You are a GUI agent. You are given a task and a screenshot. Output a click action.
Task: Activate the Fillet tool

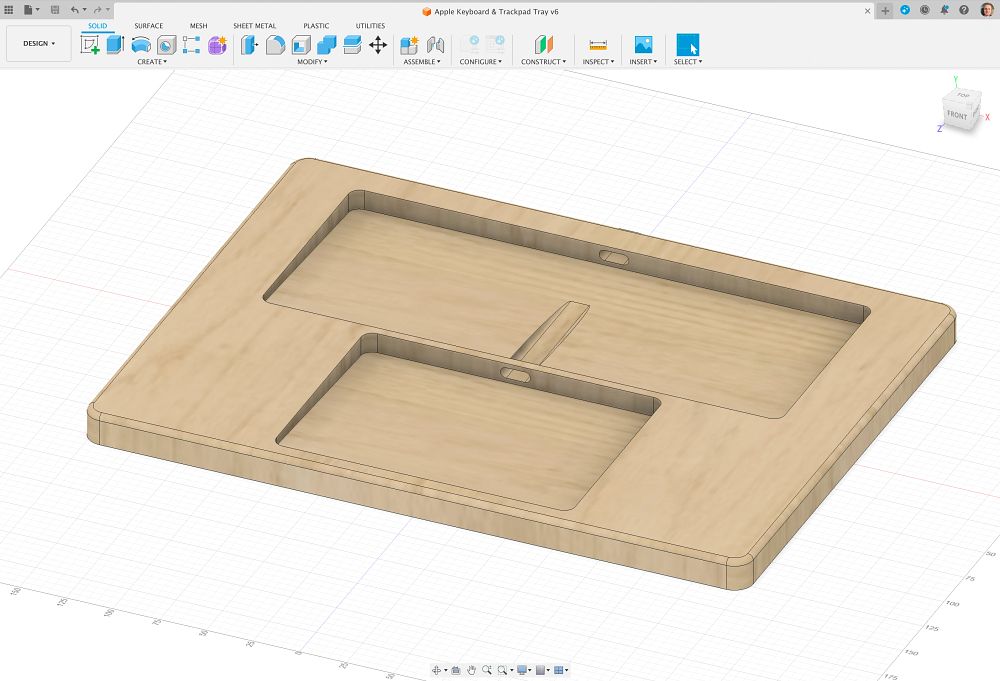tap(275, 45)
